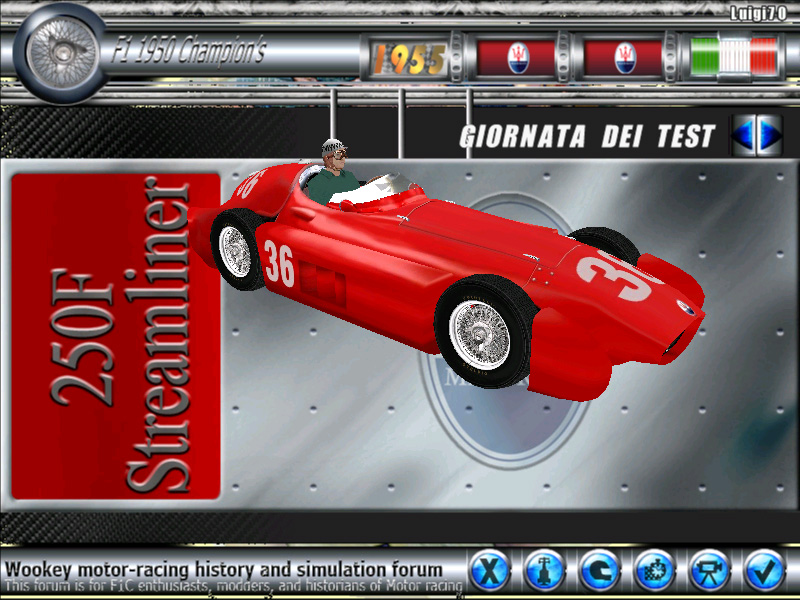Image resolution: width=800 pixels, height=600 pixels.
Task: Select previous session with left blue arrow
Action: click(743, 134)
